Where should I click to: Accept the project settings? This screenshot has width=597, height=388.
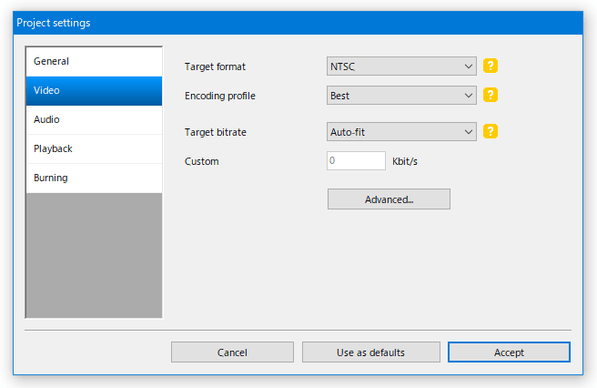(x=509, y=352)
